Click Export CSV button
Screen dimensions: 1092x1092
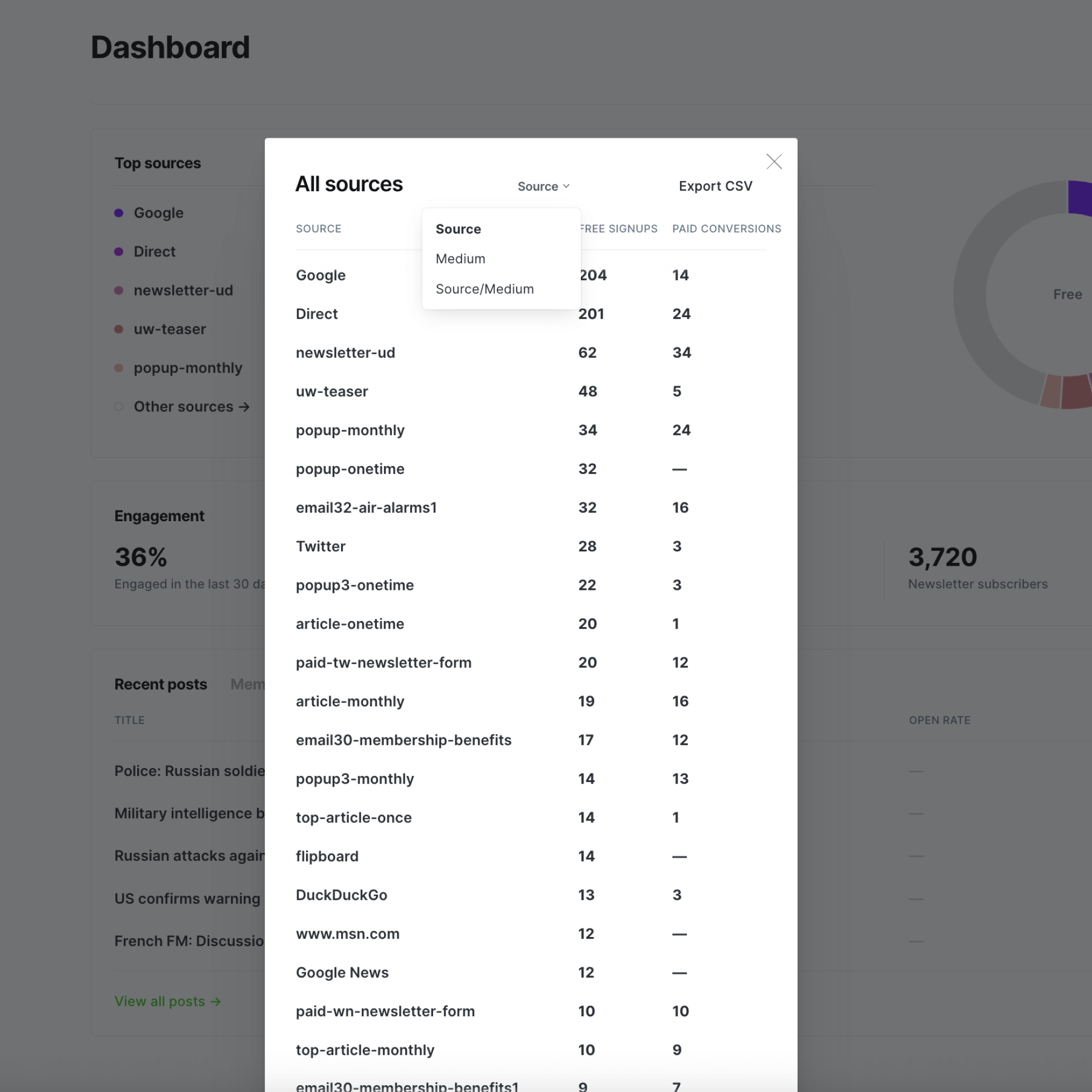715,186
